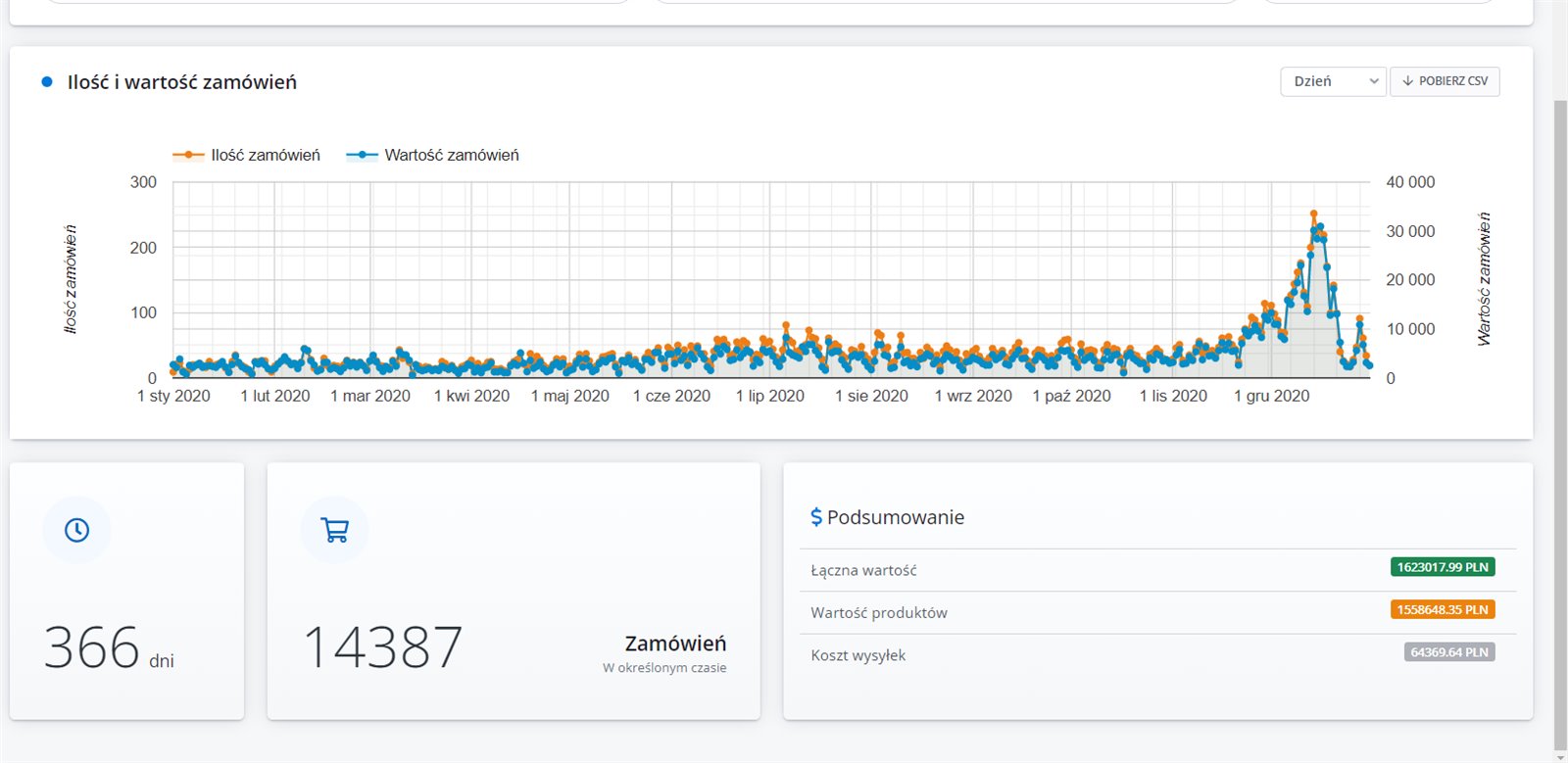Toggle the Wartość zamówień legend series
Image resolution: width=1568 pixels, height=763 pixels.
pos(433,155)
